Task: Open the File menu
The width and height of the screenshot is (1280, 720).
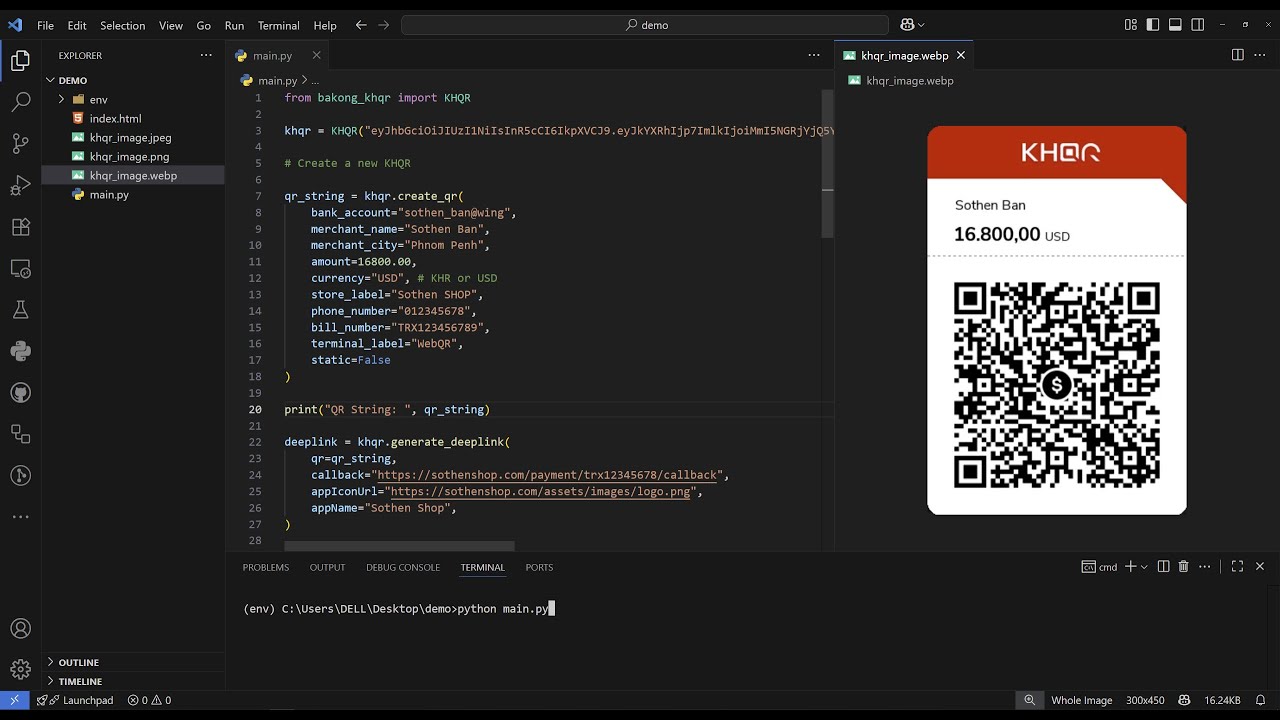Action: [45, 25]
